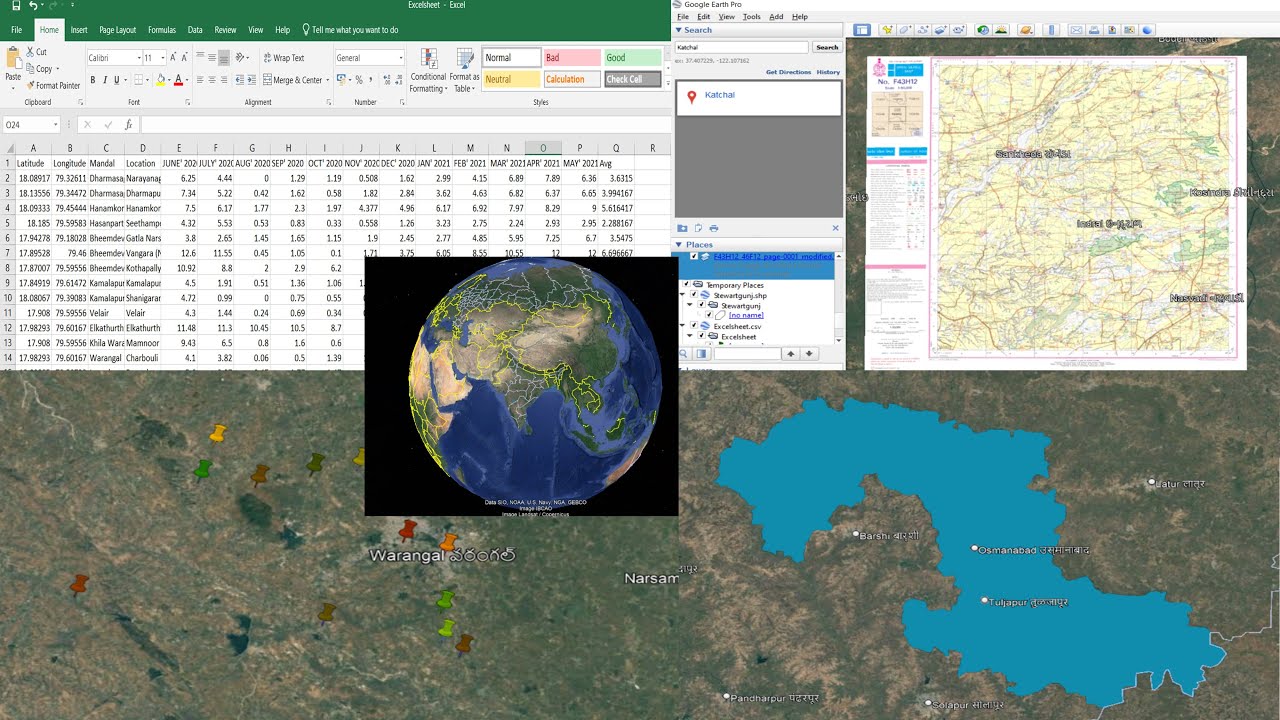1280x720 pixels.
Task: Toggle the Temporary Places checkbox
Action: (686, 284)
